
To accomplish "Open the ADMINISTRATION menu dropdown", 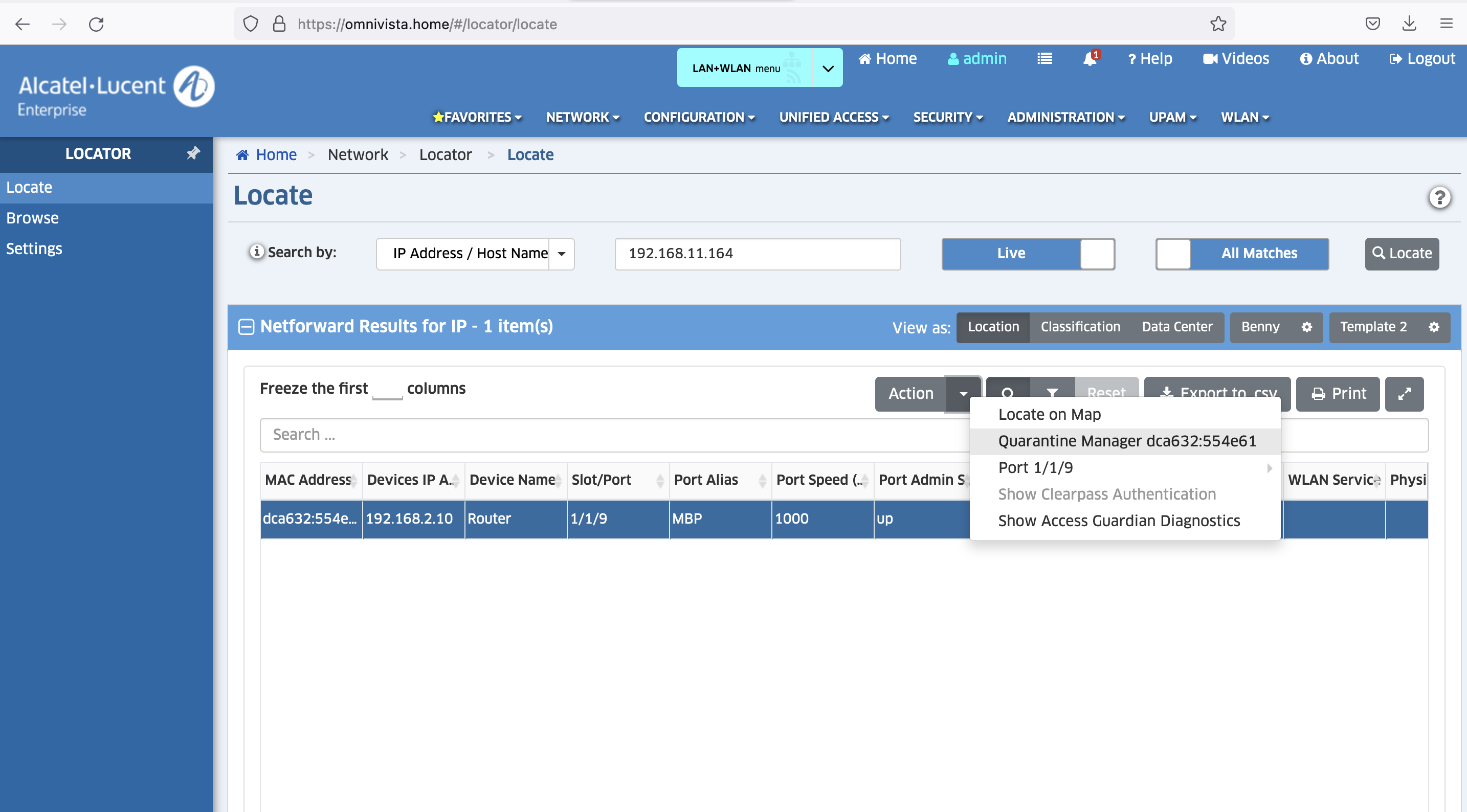I will (x=1065, y=117).
